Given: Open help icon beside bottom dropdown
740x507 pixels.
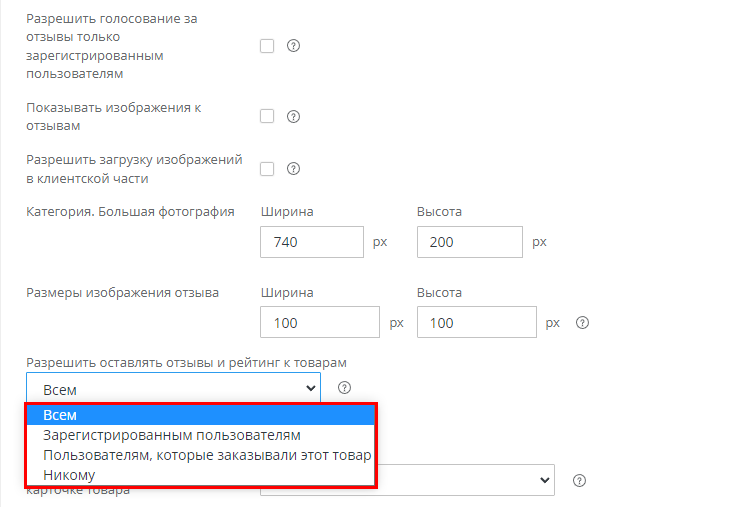Looking at the screenshot, I should (x=579, y=481).
